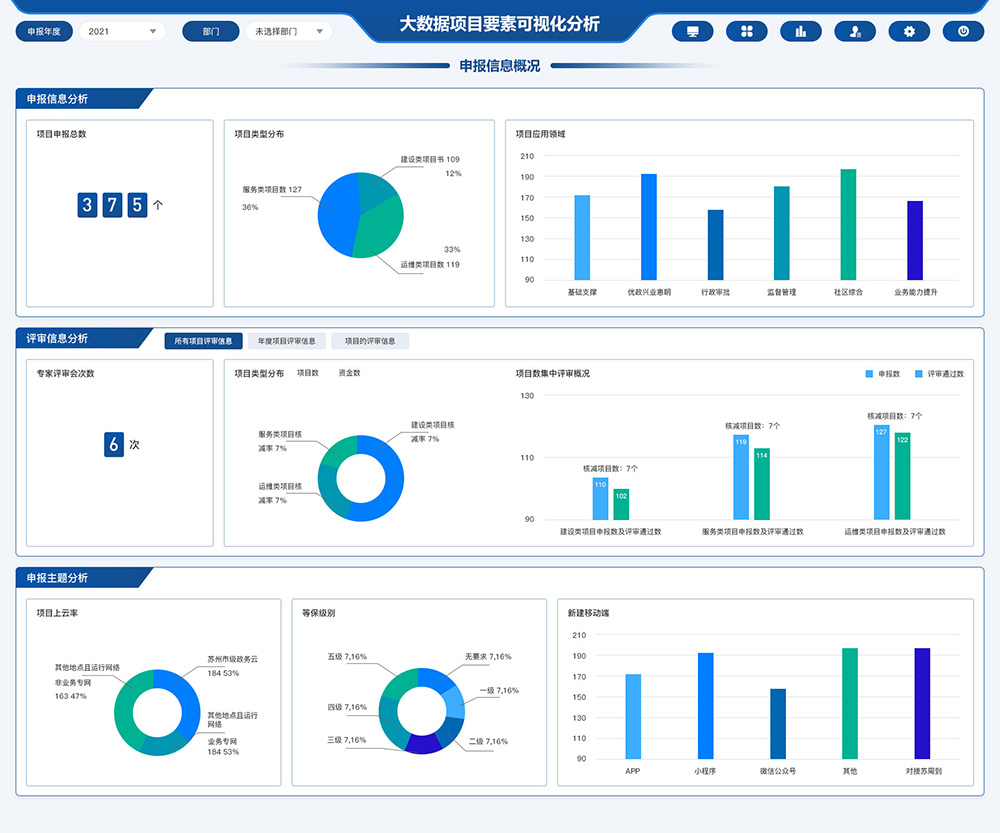The height and width of the screenshot is (833, 1000).
Task: Click the 基础支撑 bar in 项目应用领域
Action: pos(582,238)
